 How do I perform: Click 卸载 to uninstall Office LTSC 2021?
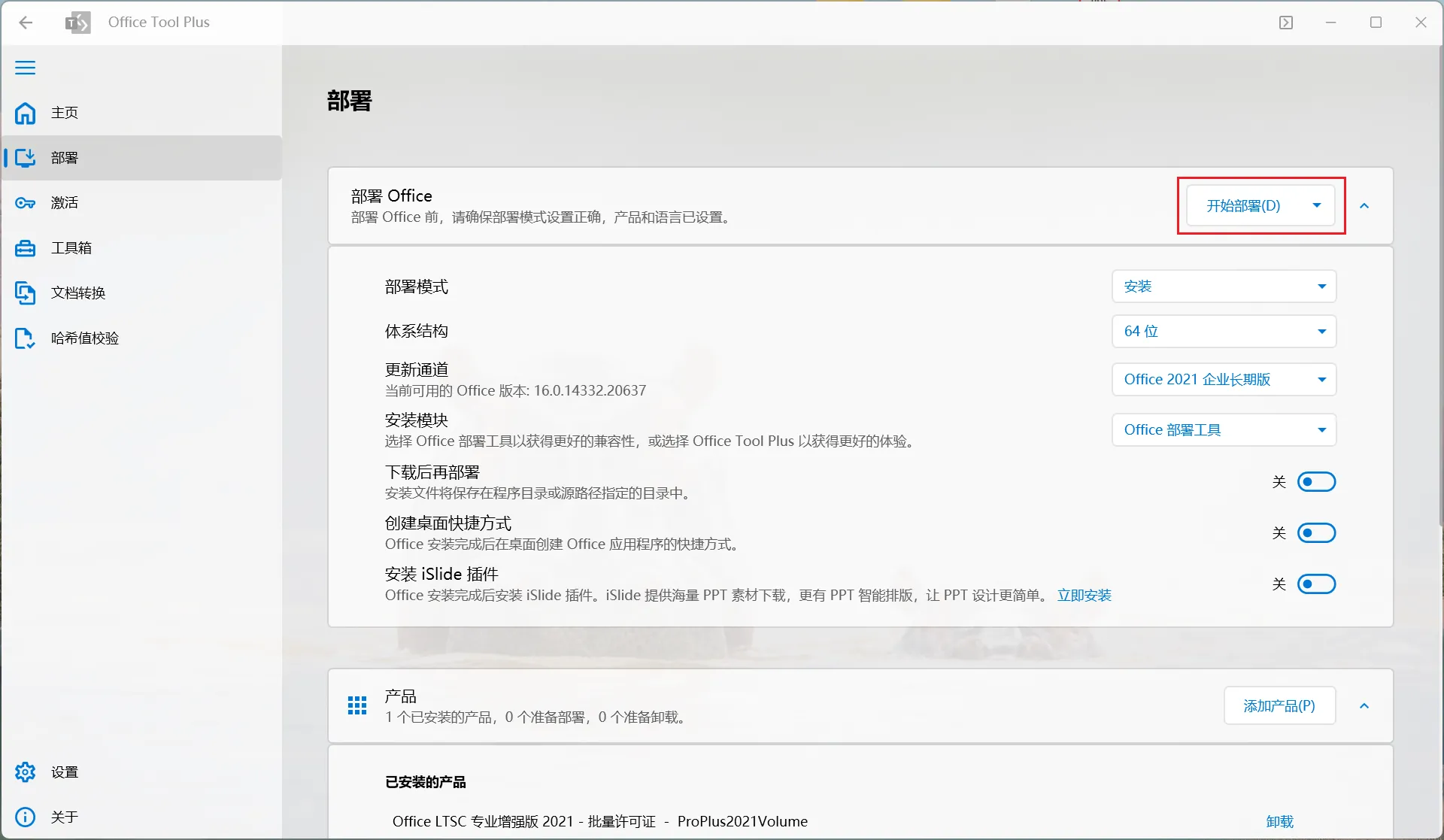[x=1279, y=821]
